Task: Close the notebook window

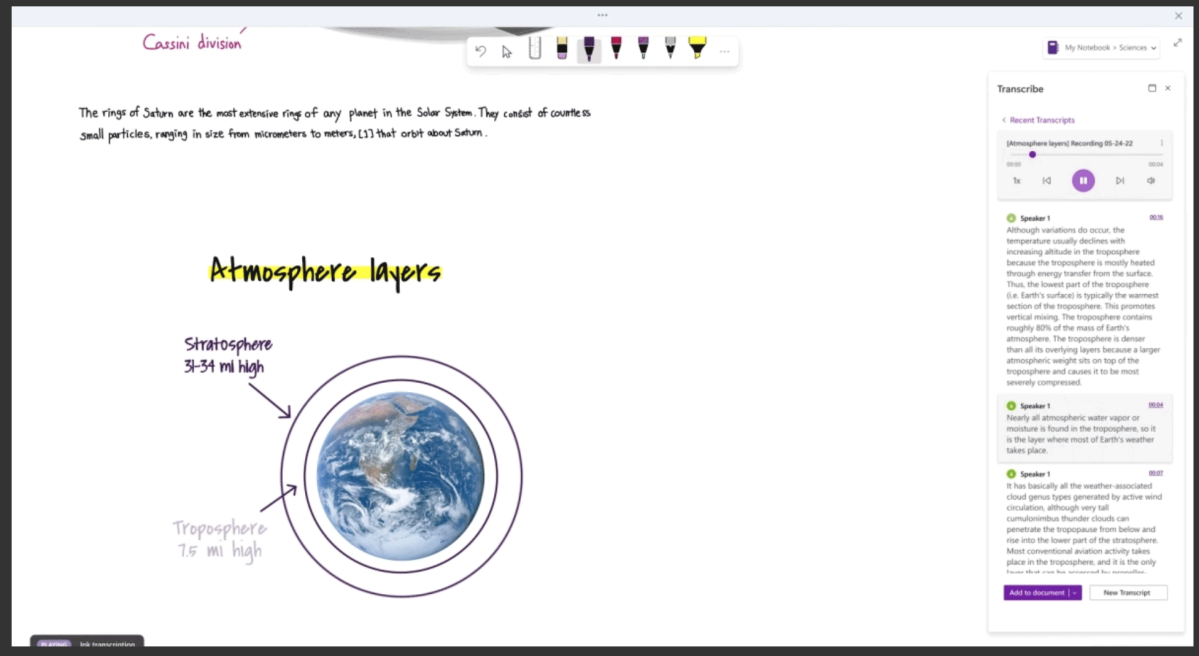Action: click(1178, 15)
